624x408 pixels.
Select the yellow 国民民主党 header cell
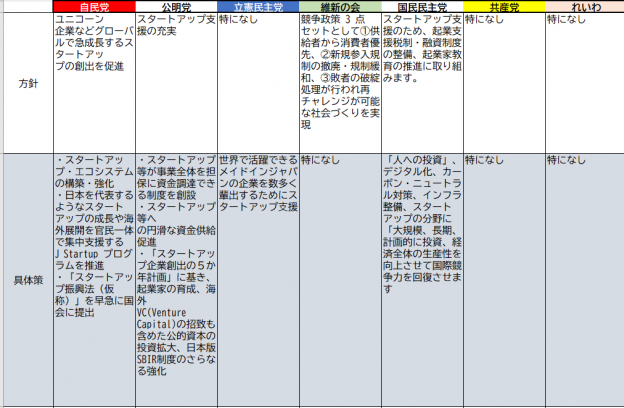[421, 7]
